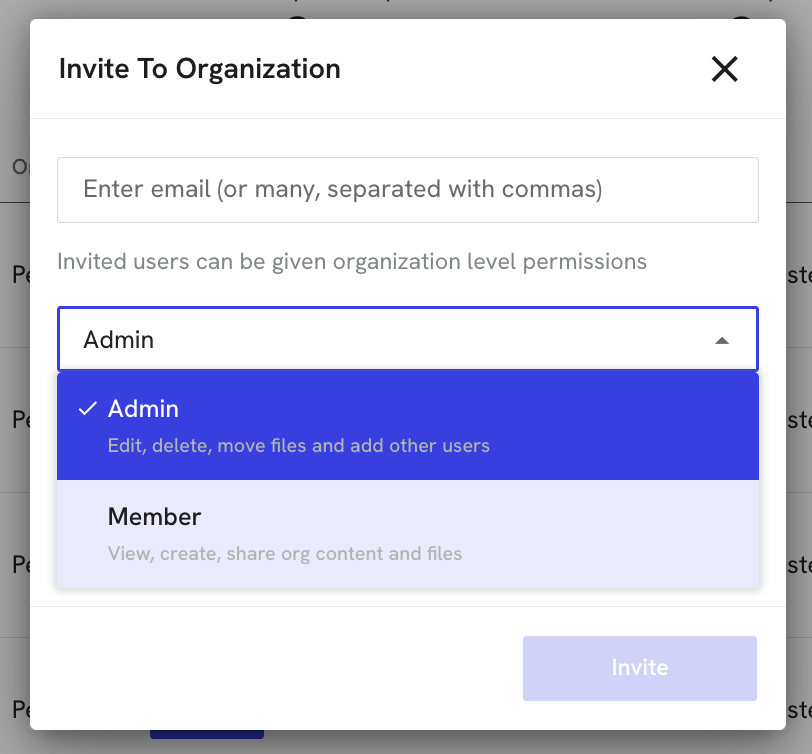
Task: Click the checkmark next to Admin
Action: point(89,408)
